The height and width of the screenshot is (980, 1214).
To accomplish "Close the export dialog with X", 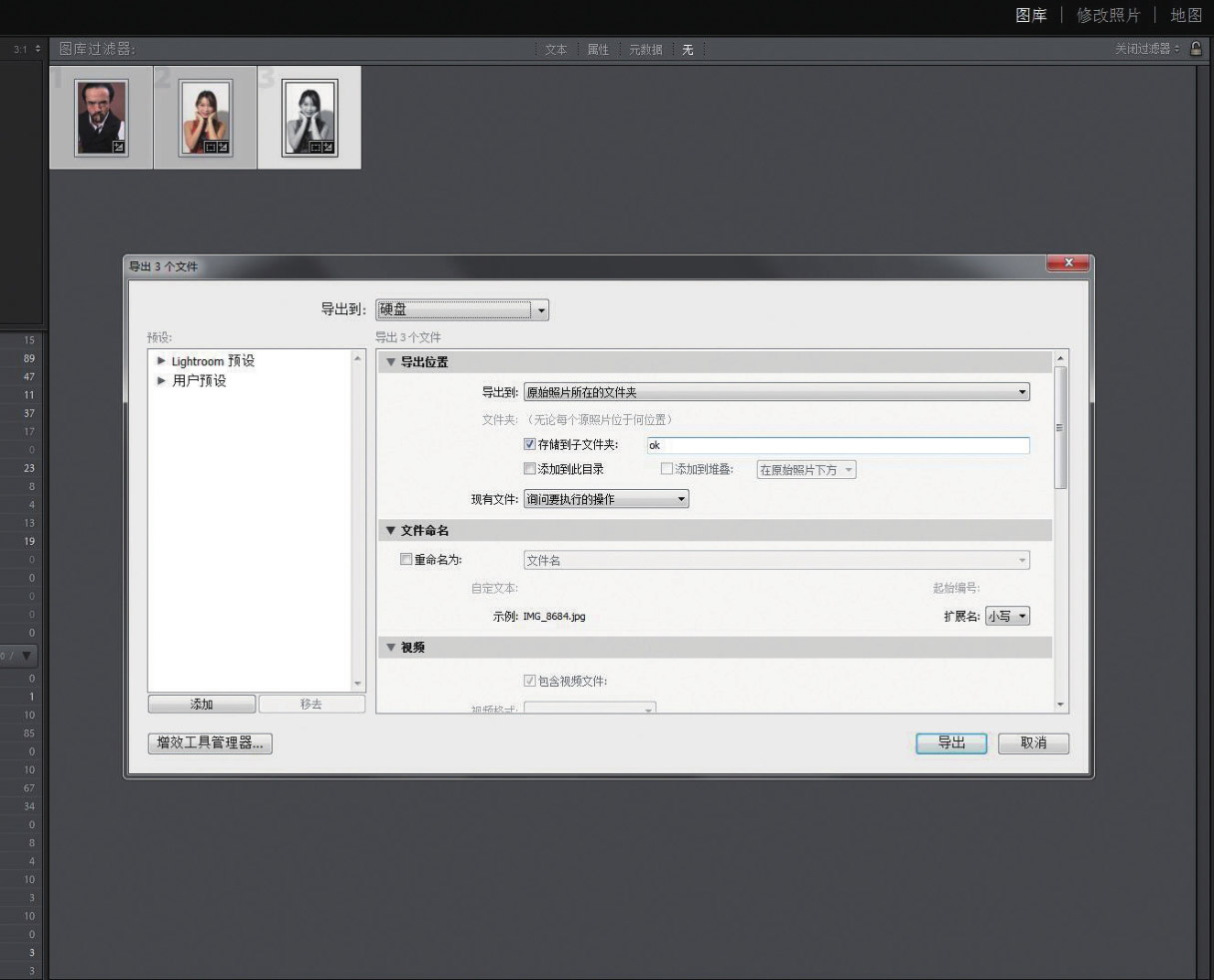I will [x=1069, y=263].
